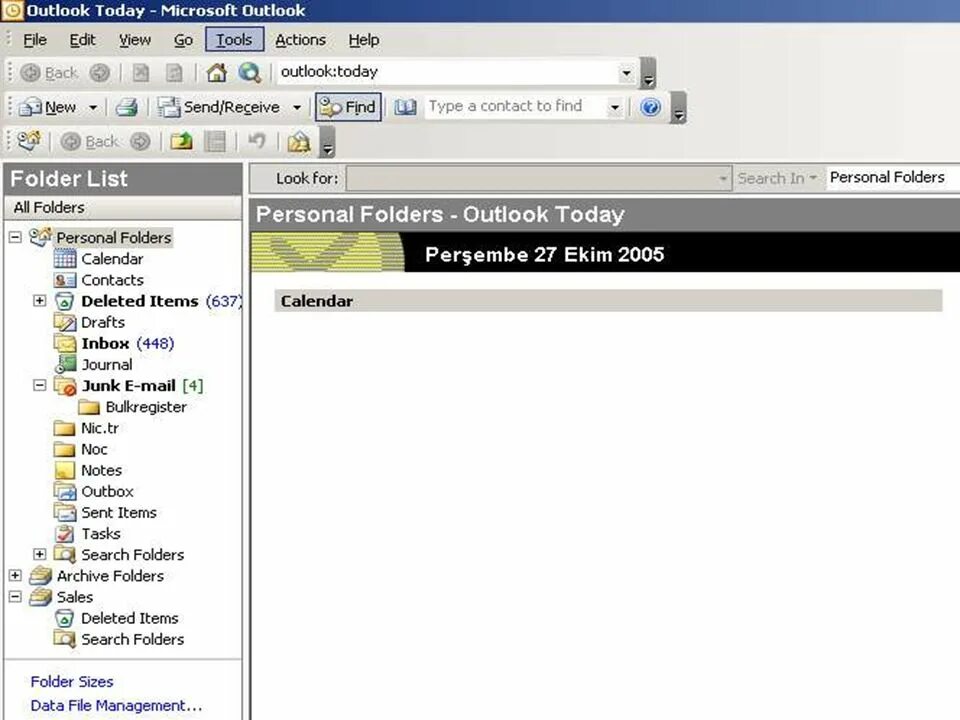Open the Go menu
The height and width of the screenshot is (720, 960).
coord(183,40)
